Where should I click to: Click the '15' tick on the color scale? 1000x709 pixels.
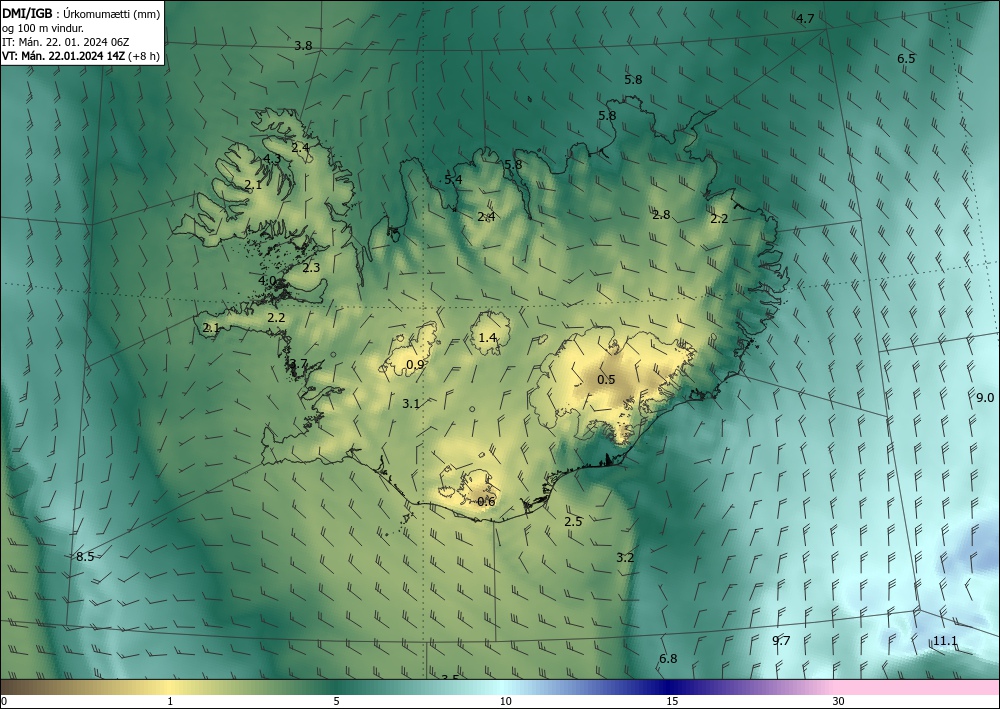(x=672, y=701)
